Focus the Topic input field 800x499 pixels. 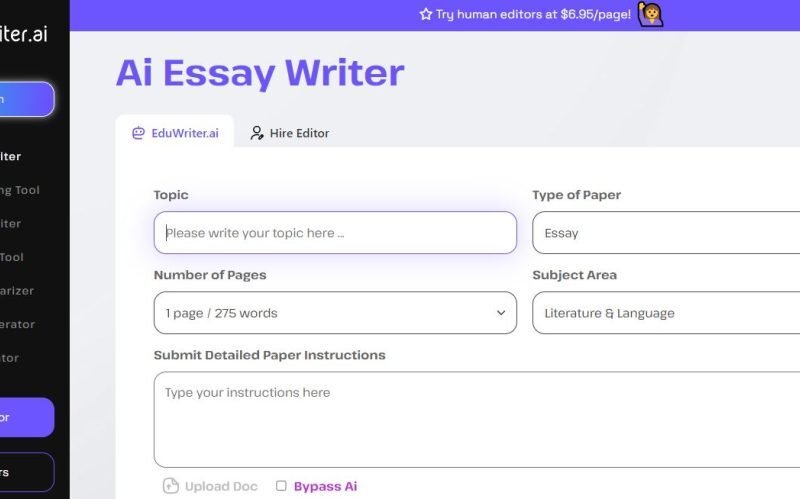[x=335, y=233]
